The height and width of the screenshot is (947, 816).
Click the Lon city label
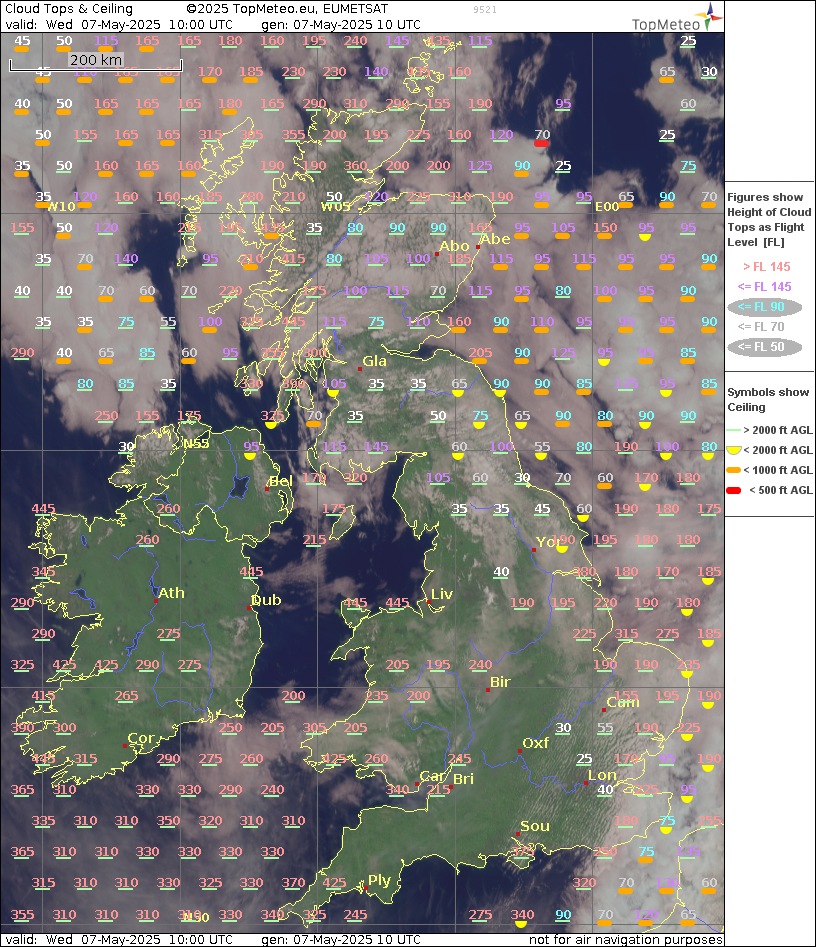click(x=602, y=775)
